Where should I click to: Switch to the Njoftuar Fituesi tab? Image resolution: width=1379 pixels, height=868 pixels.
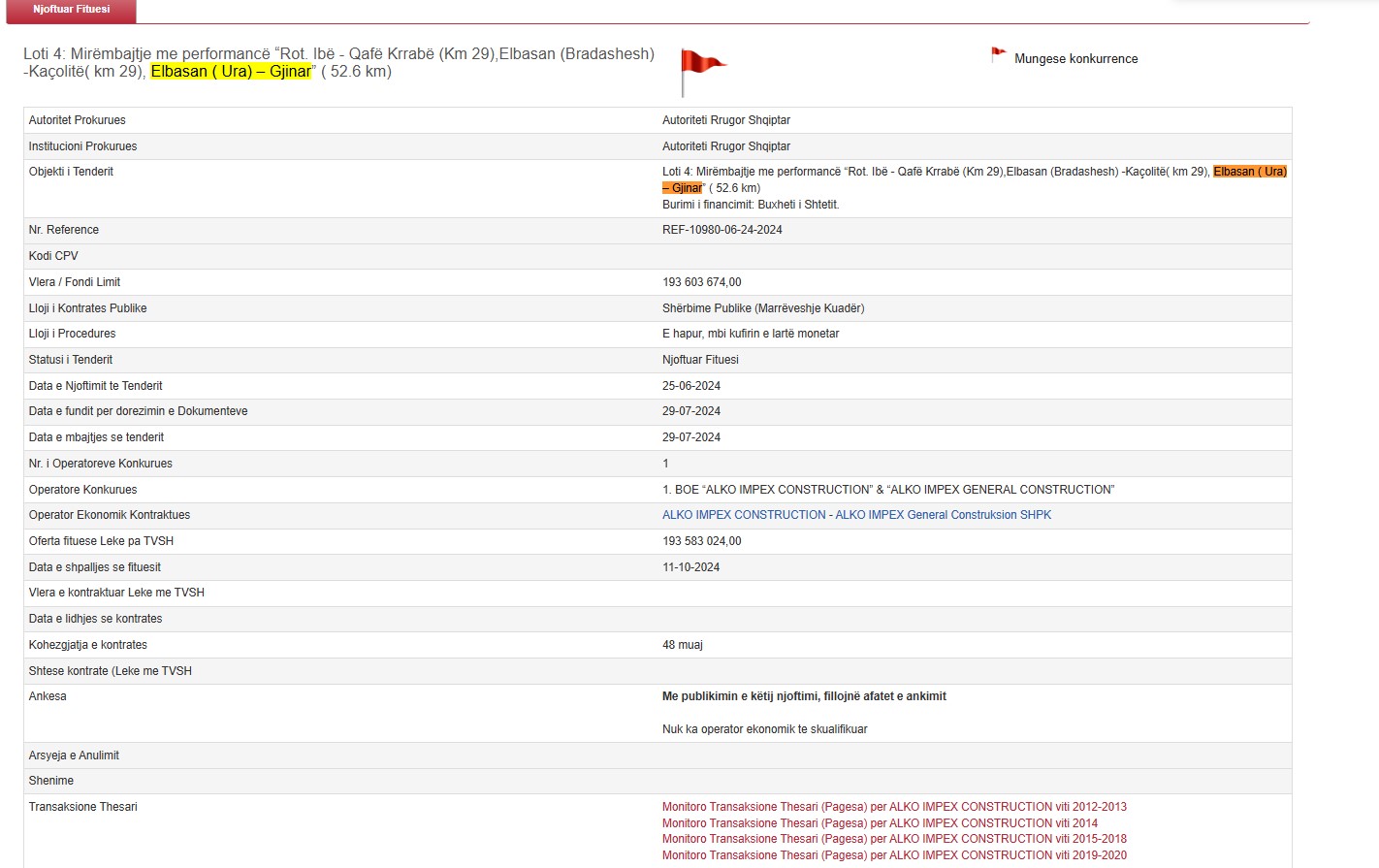pos(71,10)
